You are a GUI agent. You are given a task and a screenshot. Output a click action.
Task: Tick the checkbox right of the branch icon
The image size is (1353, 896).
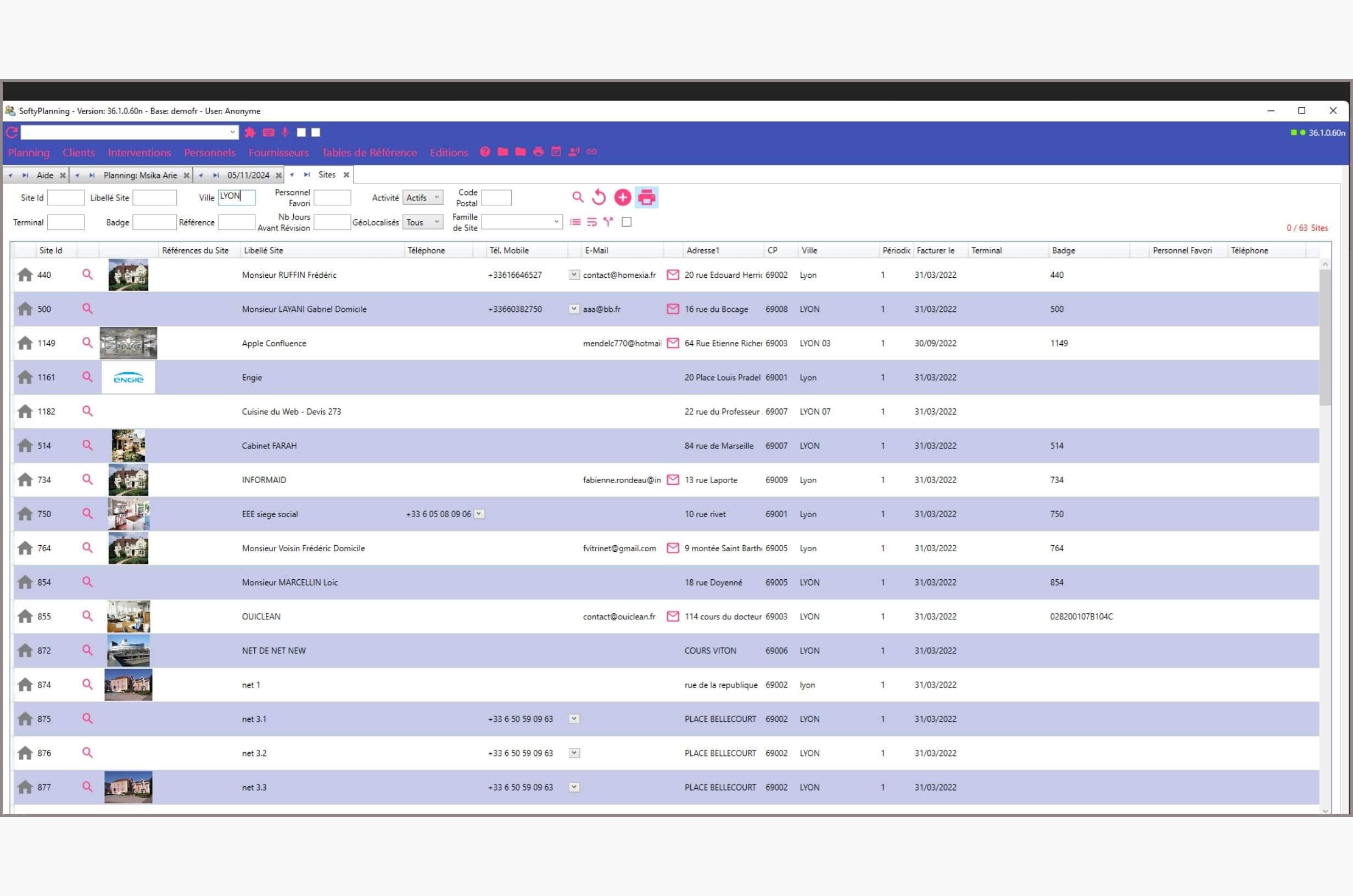pos(626,222)
